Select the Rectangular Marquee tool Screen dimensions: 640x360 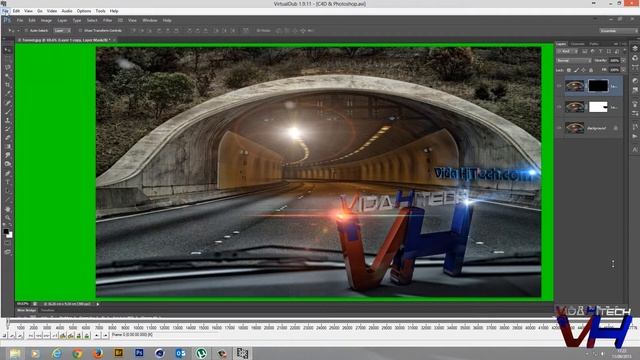point(7,58)
